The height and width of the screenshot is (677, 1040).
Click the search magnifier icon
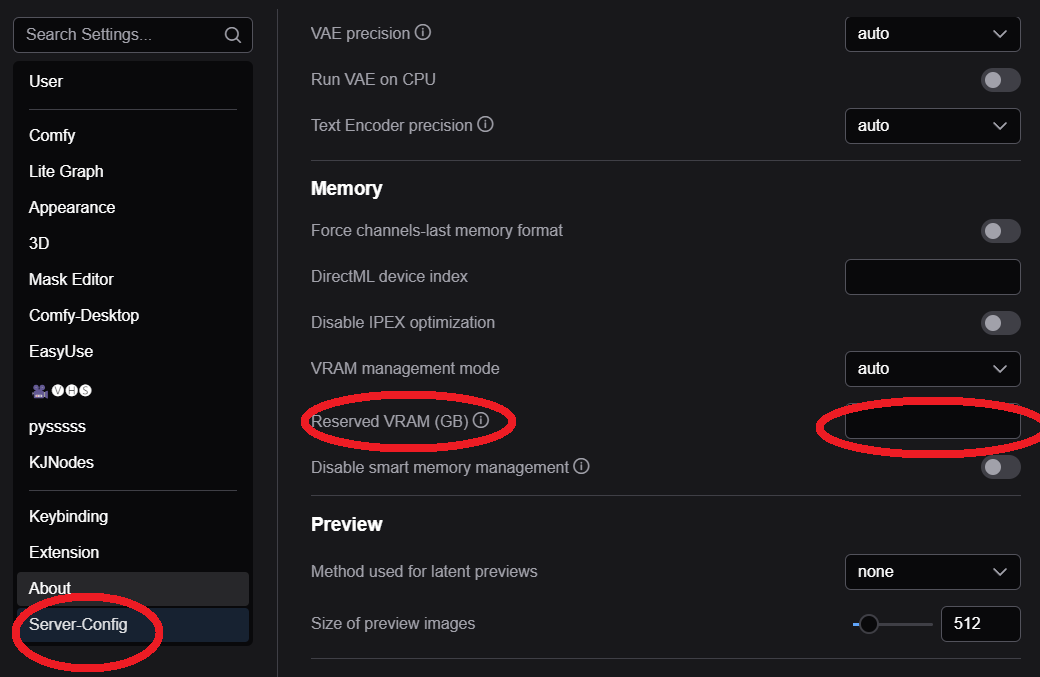point(232,35)
